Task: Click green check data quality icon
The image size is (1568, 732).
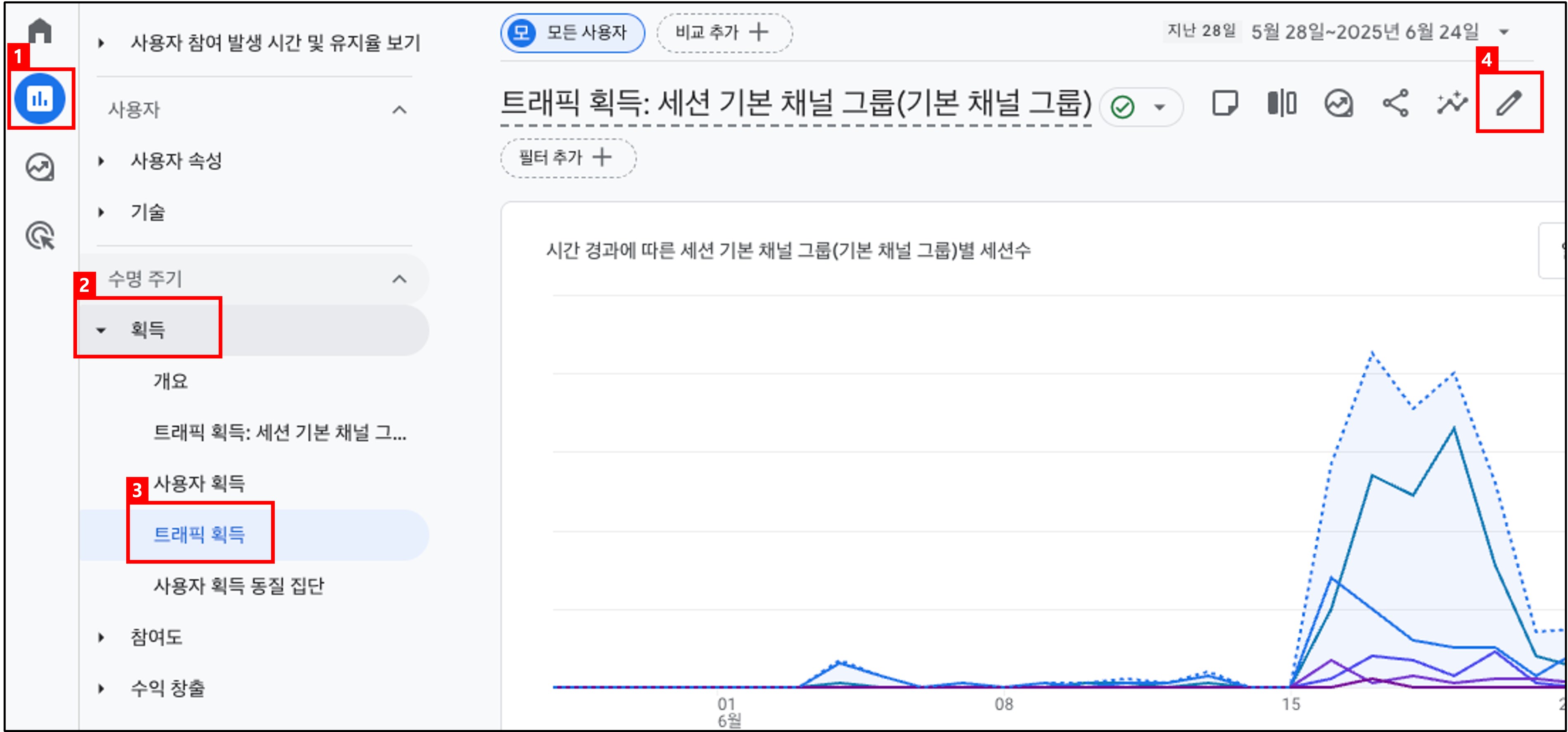Action: point(1122,107)
